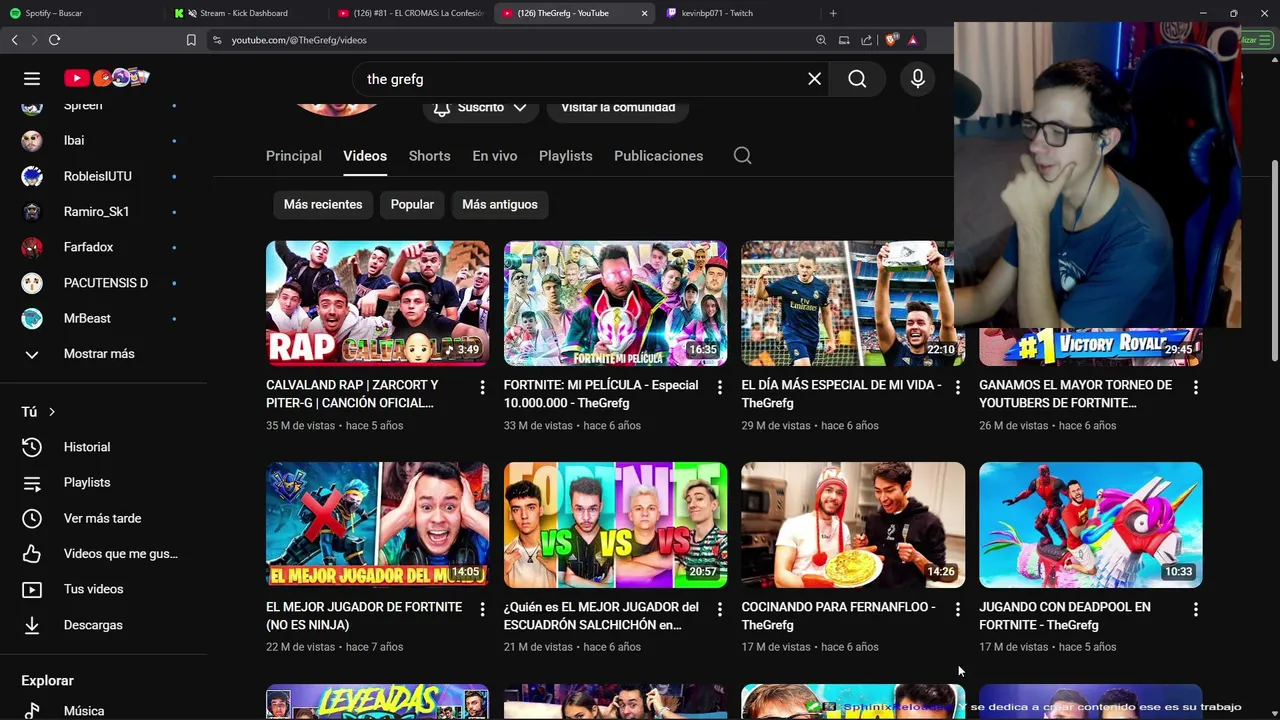Open options menu for FORTNITE: MI PELÍCULA video

(x=719, y=387)
